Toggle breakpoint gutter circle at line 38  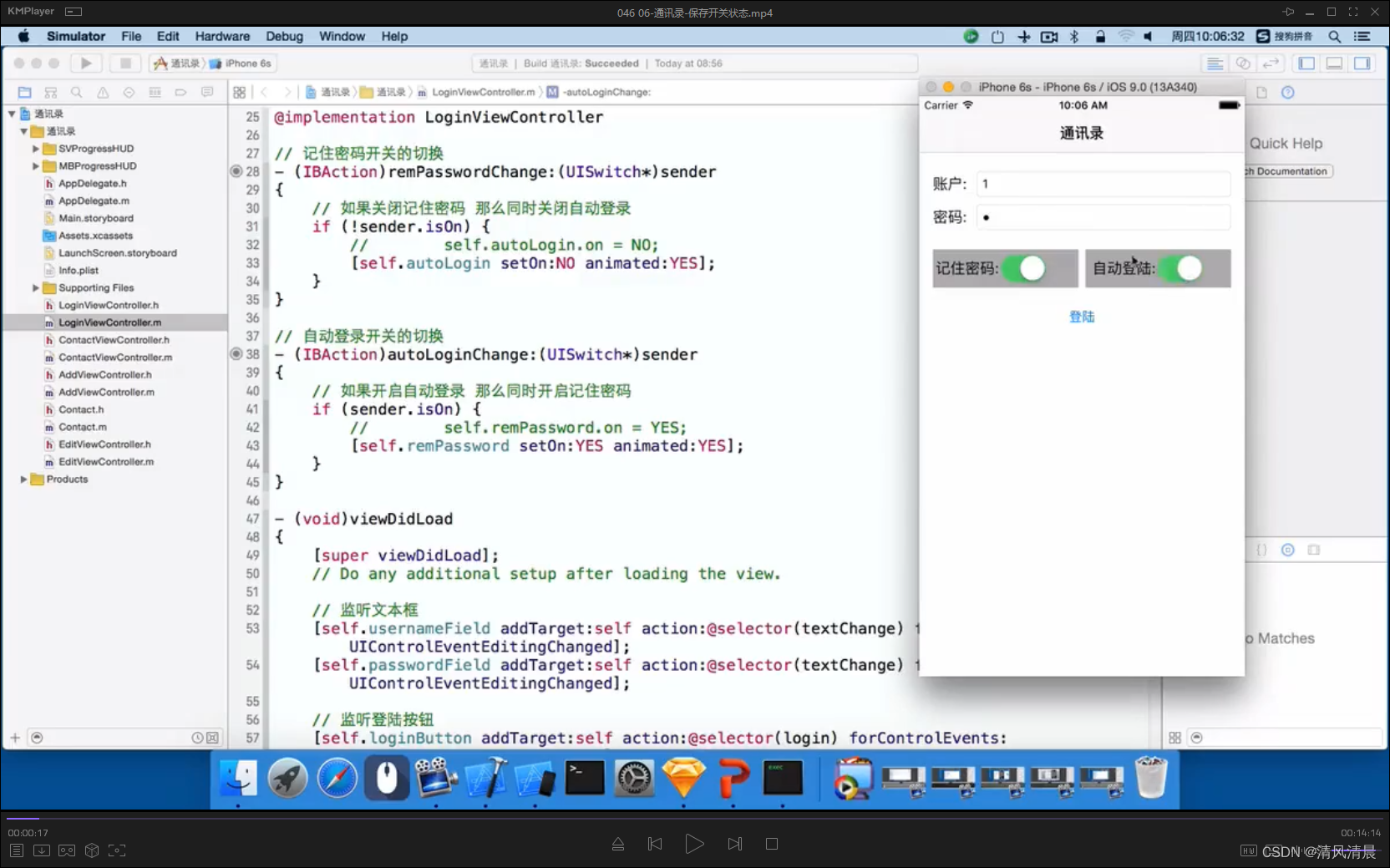pyautogui.click(x=236, y=354)
